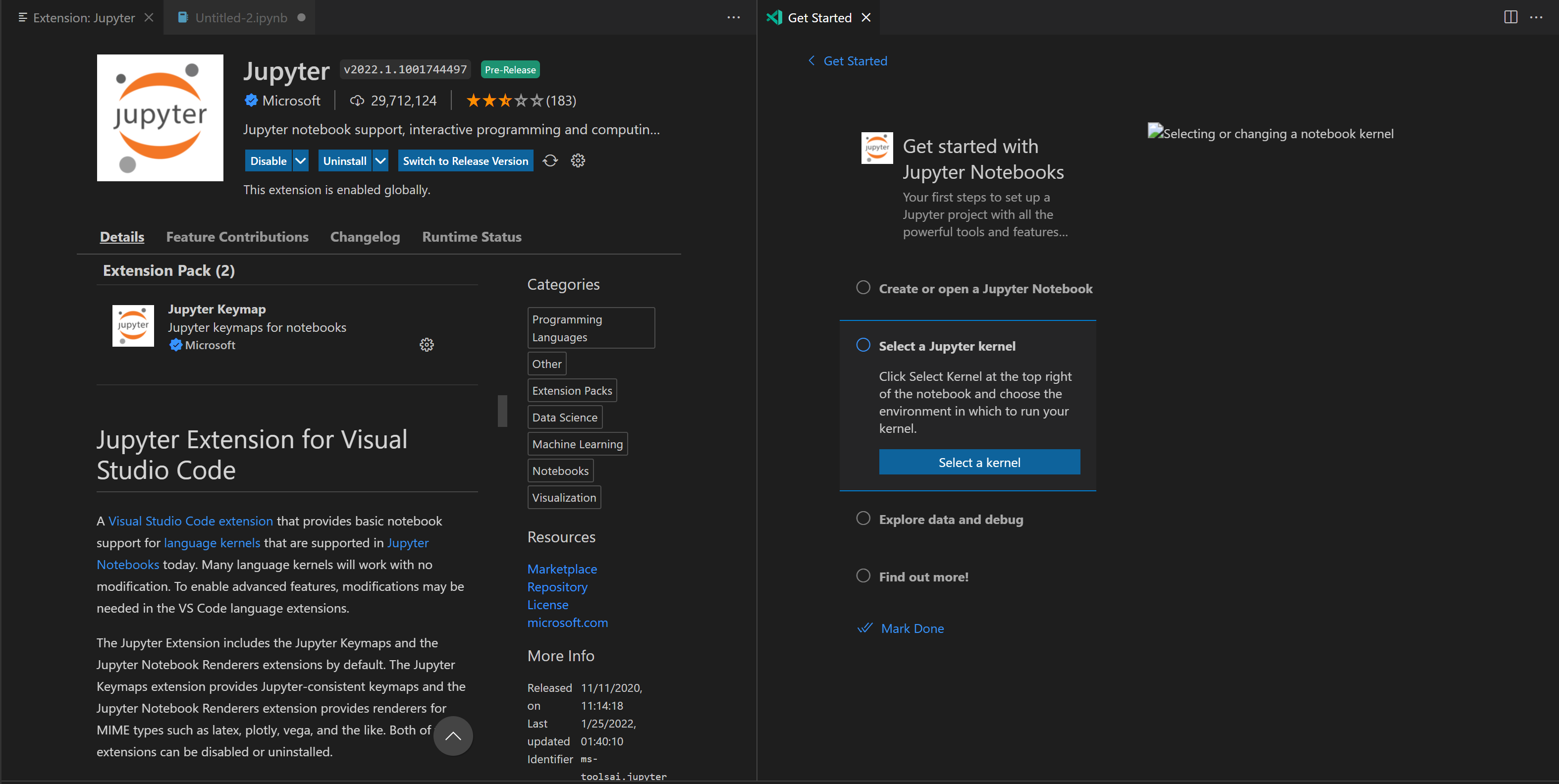Viewport: 1559px width, 784px height.
Task: Split the Get Started editor
Action: coord(1510,17)
